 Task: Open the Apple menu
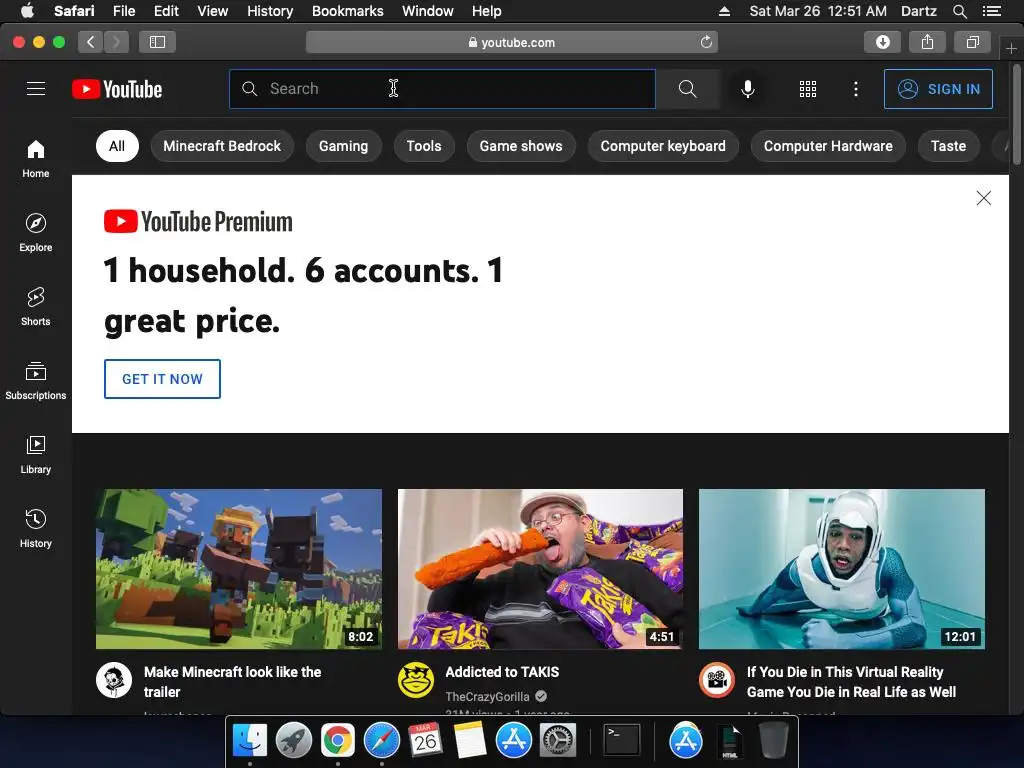click(x=27, y=11)
